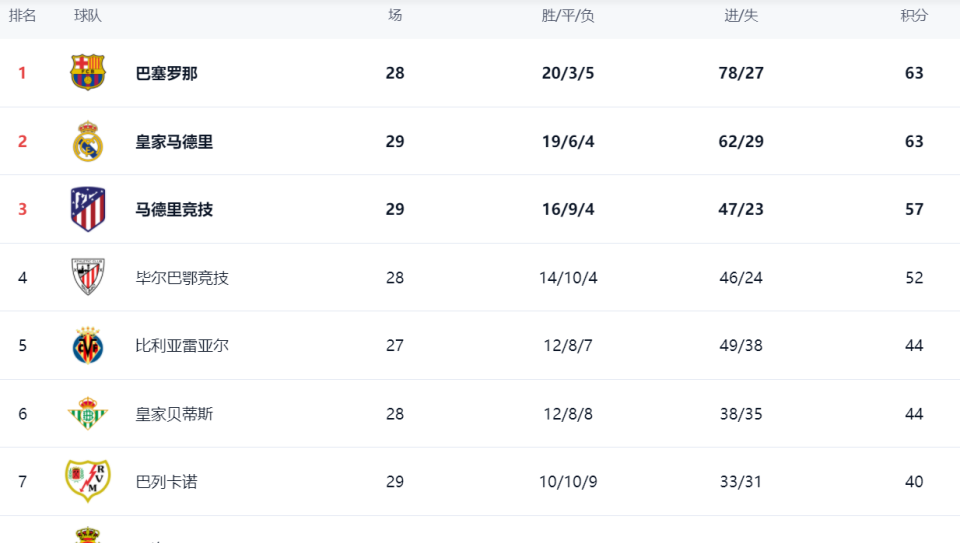Click the Villarreal crest icon
This screenshot has width=960, height=543.
click(x=88, y=345)
